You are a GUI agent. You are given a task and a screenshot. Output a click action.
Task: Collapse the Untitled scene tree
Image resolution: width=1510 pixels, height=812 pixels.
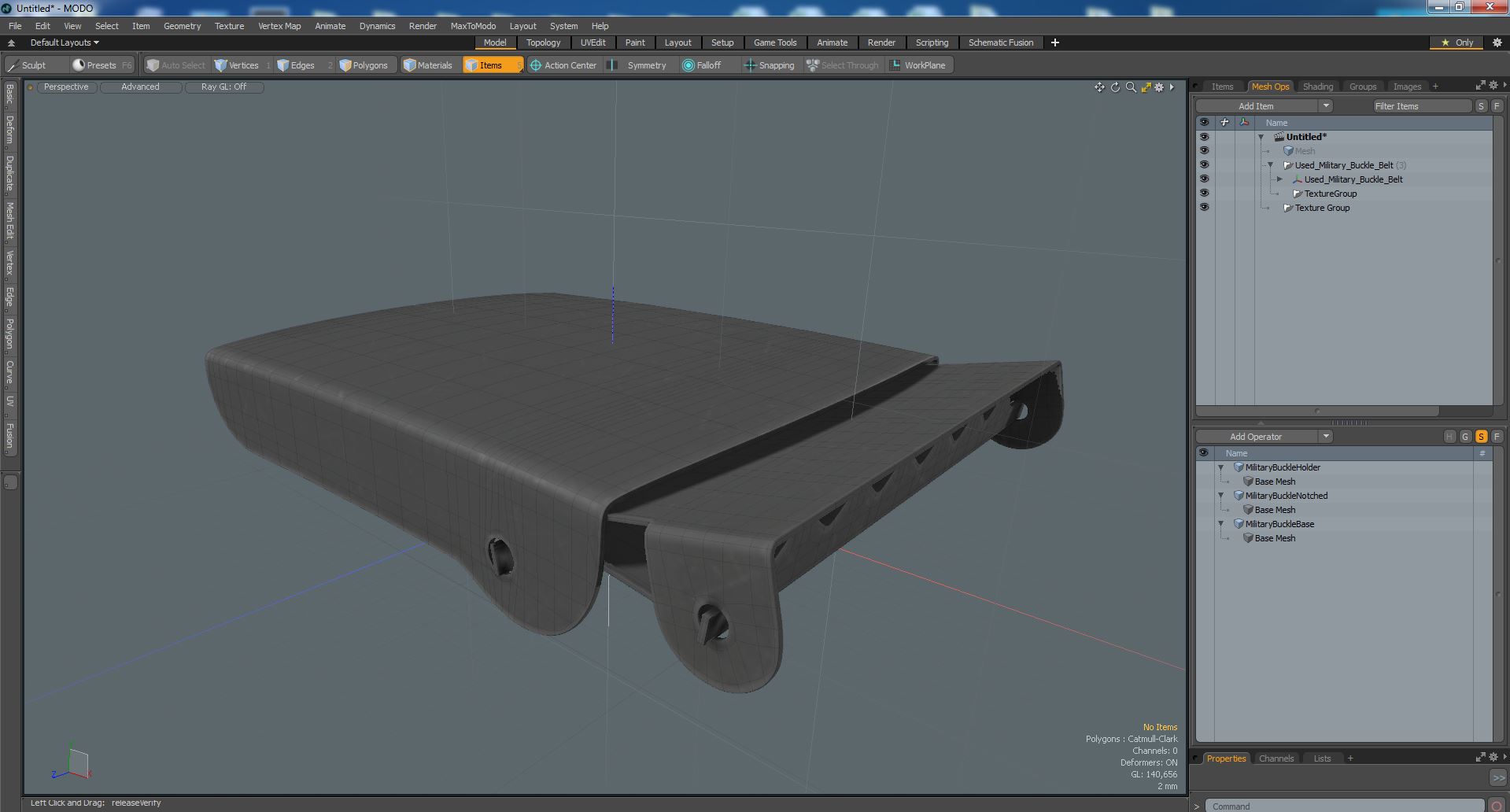tap(1261, 137)
